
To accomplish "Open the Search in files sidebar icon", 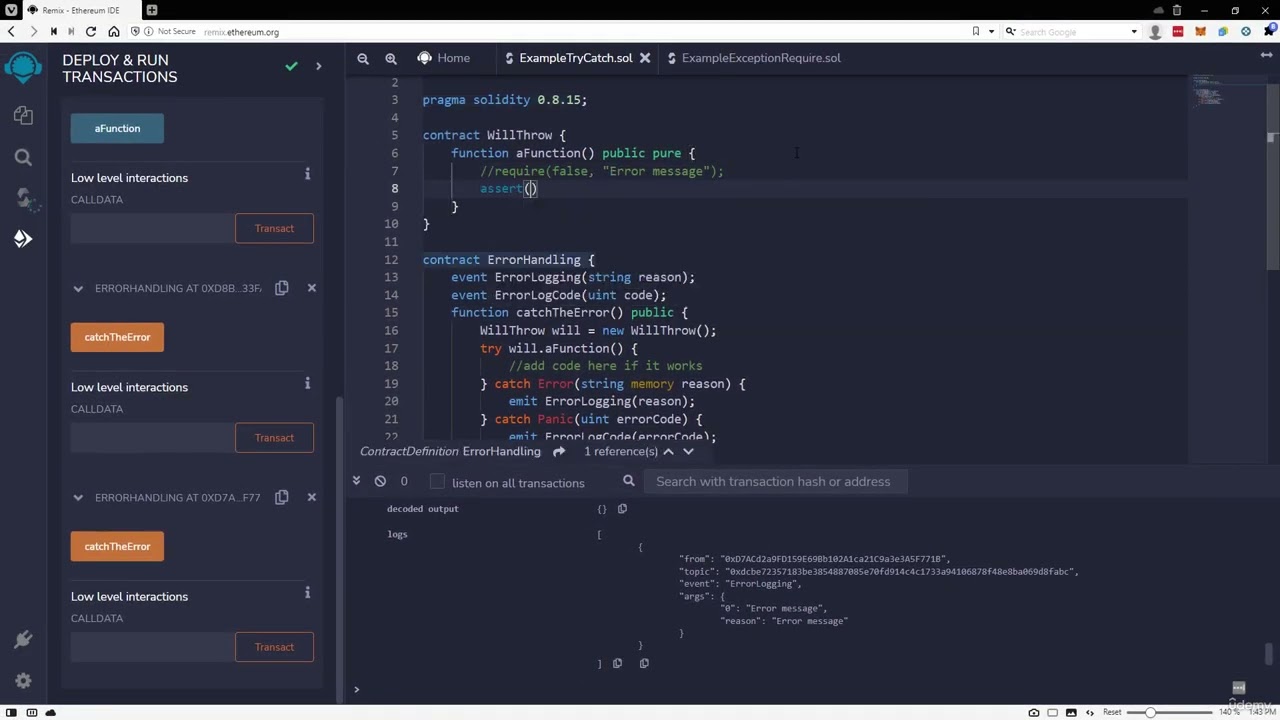I will pyautogui.click(x=23, y=157).
